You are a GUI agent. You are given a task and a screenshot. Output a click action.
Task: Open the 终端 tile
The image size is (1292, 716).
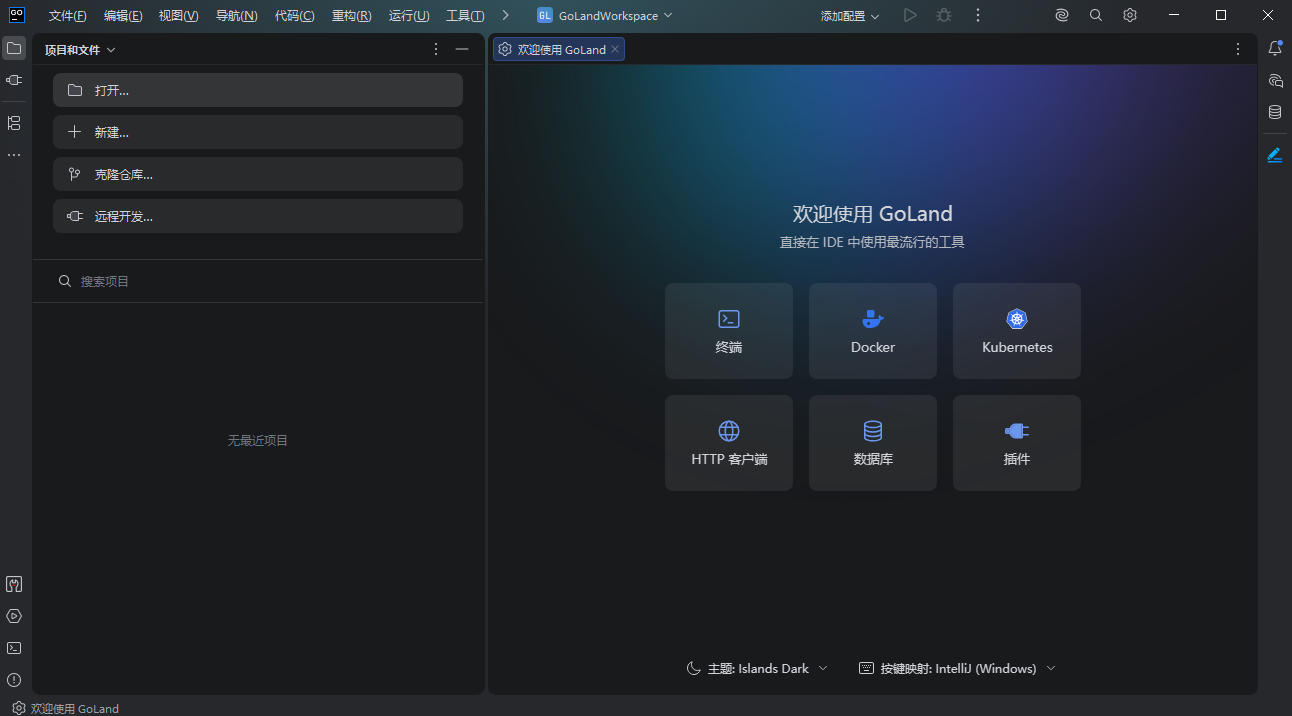click(729, 331)
